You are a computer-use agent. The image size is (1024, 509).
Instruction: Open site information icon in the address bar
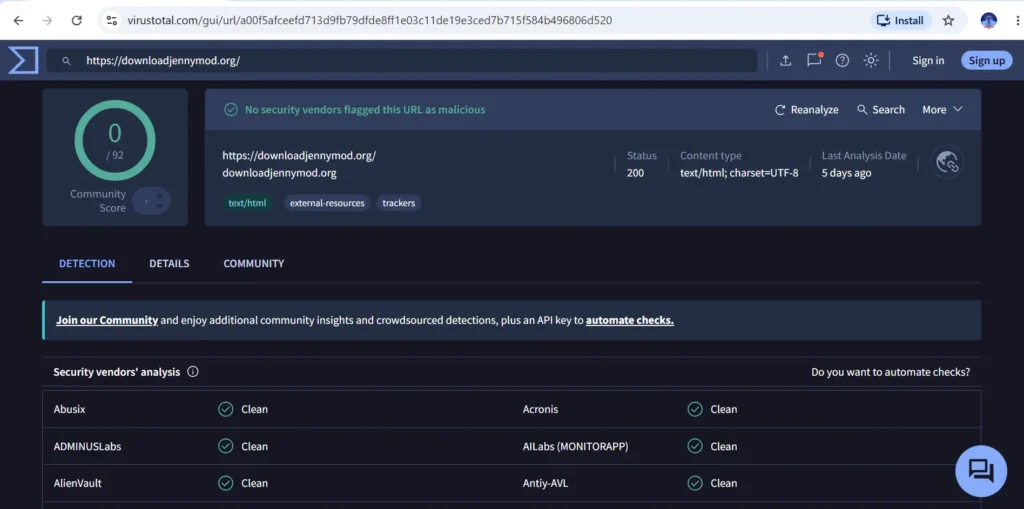coord(112,20)
